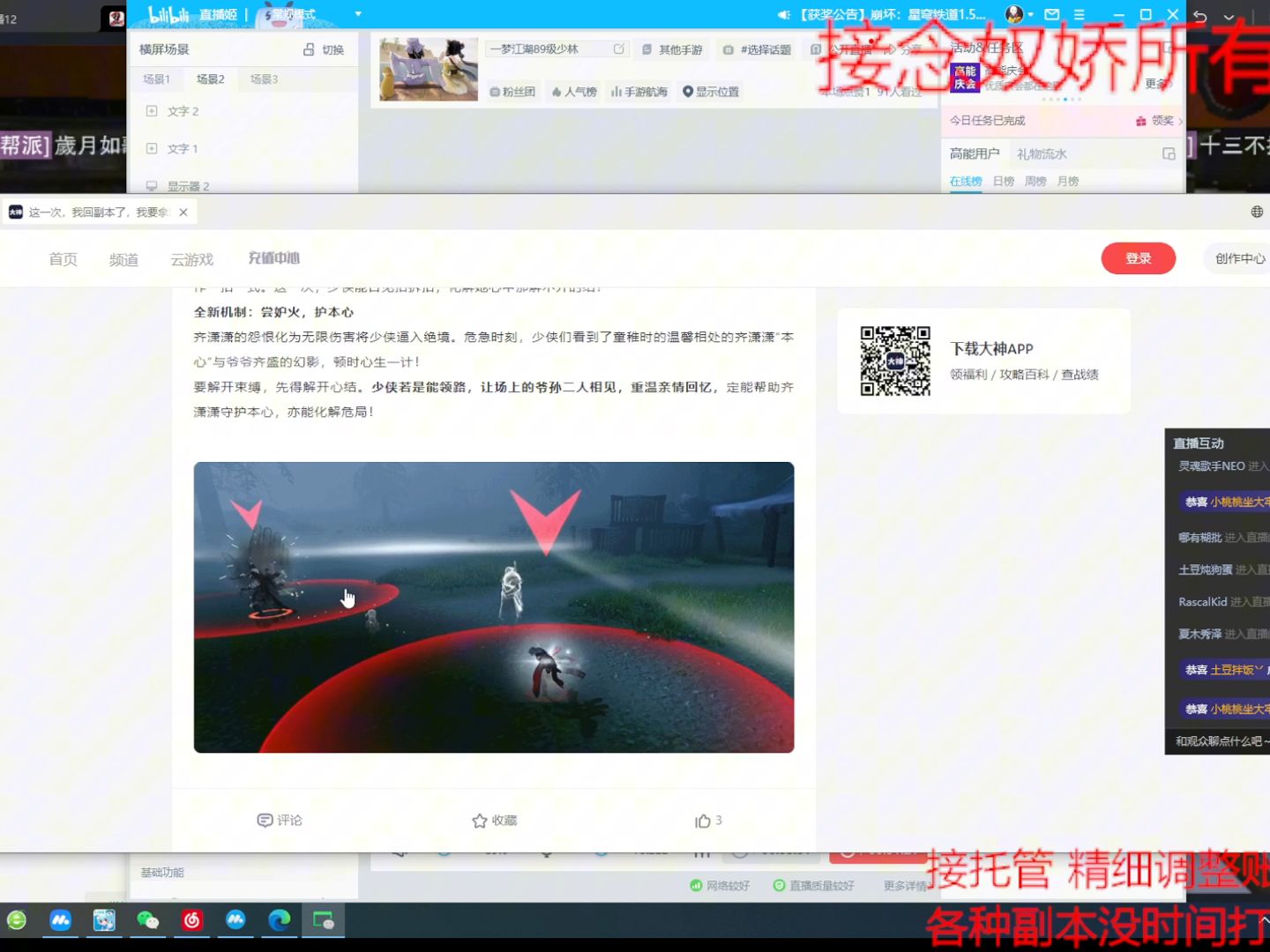This screenshot has height=952, width=1270.
Task: Open 创作中心 button
Action: [x=1239, y=258]
